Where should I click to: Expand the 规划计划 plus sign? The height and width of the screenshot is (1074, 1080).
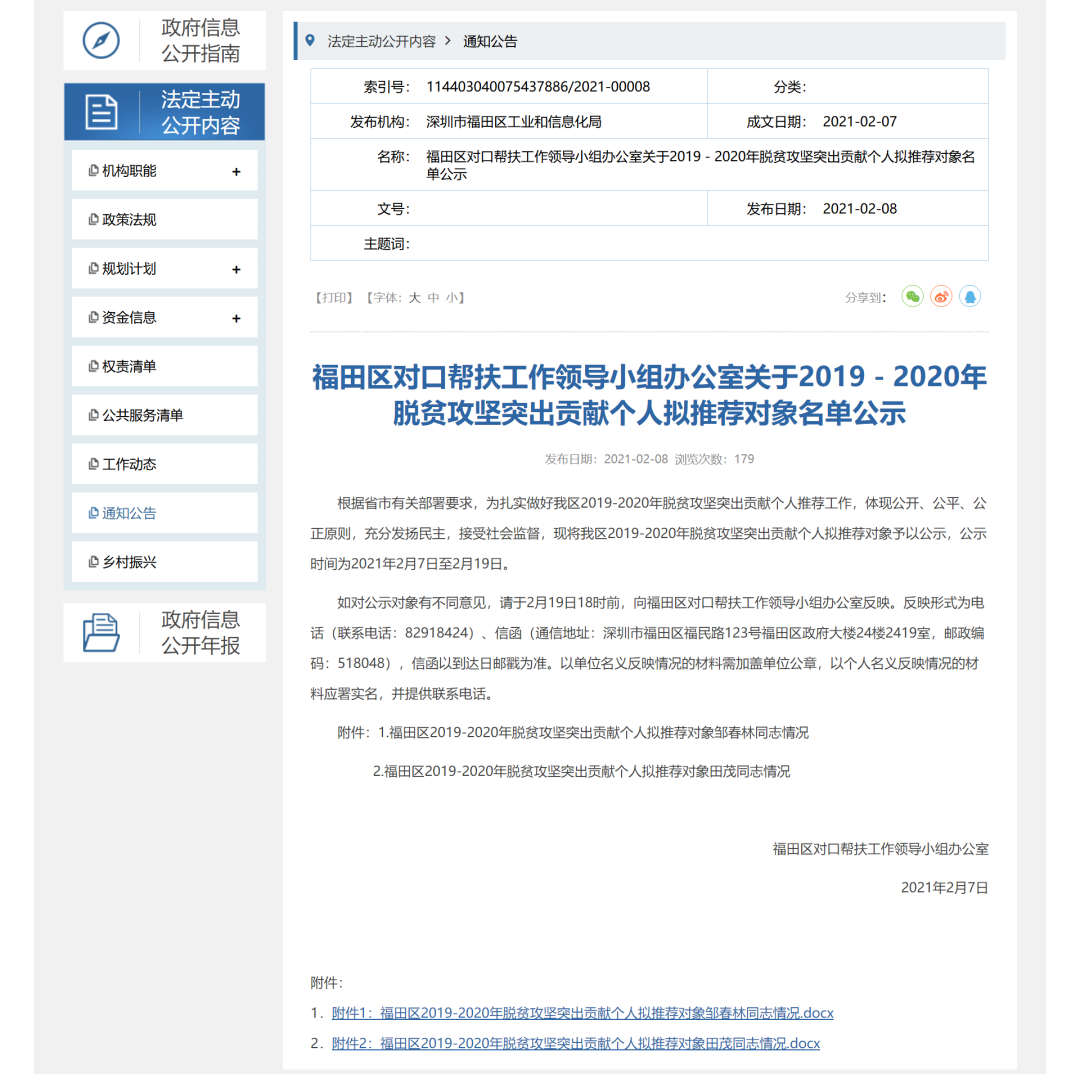[236, 269]
